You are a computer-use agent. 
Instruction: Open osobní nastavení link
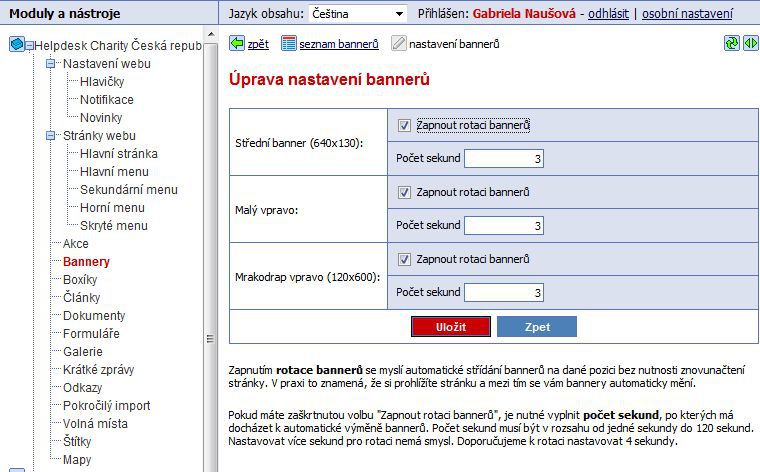pos(687,14)
